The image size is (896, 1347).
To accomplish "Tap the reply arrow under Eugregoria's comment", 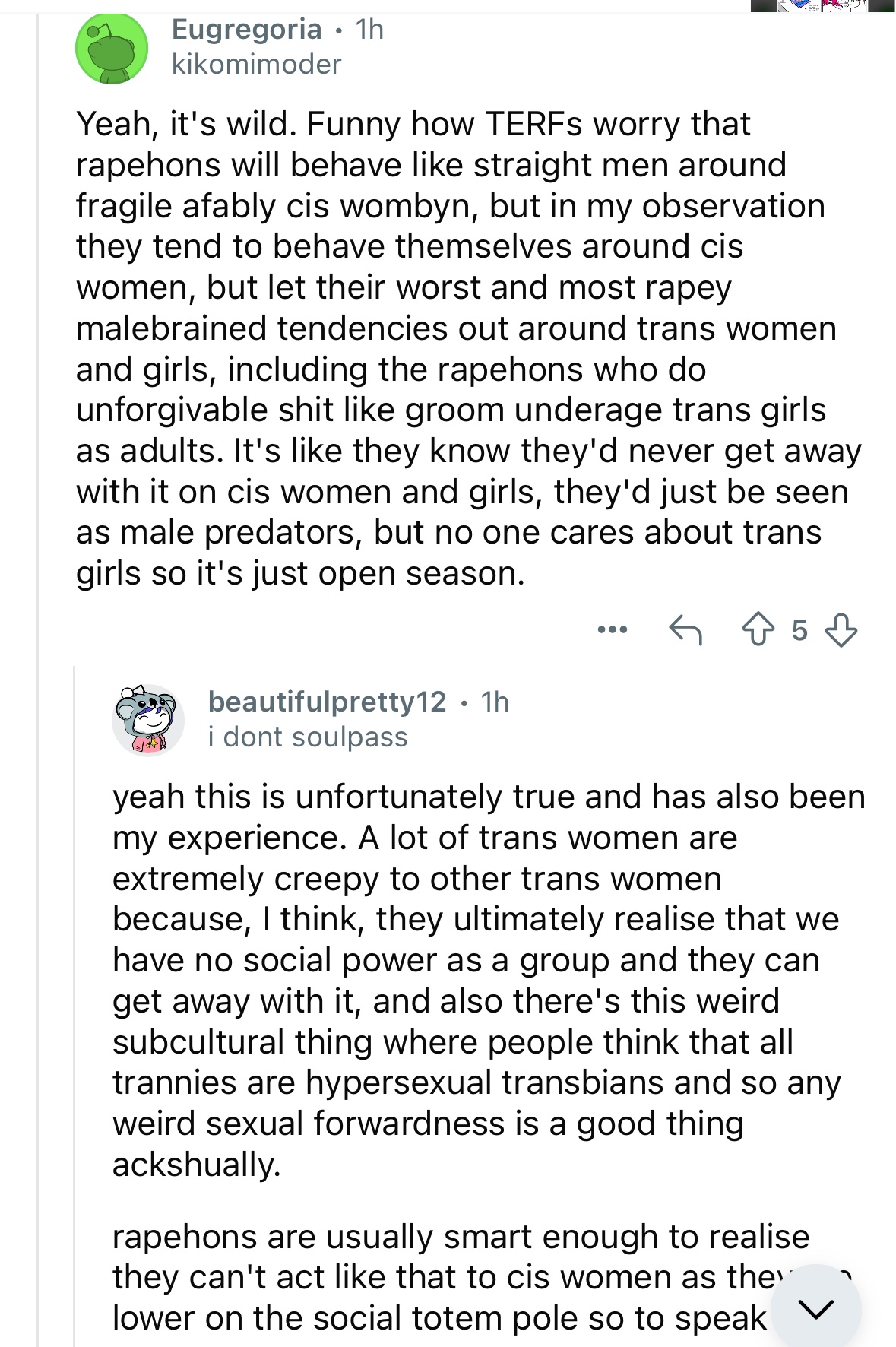I will click(685, 630).
